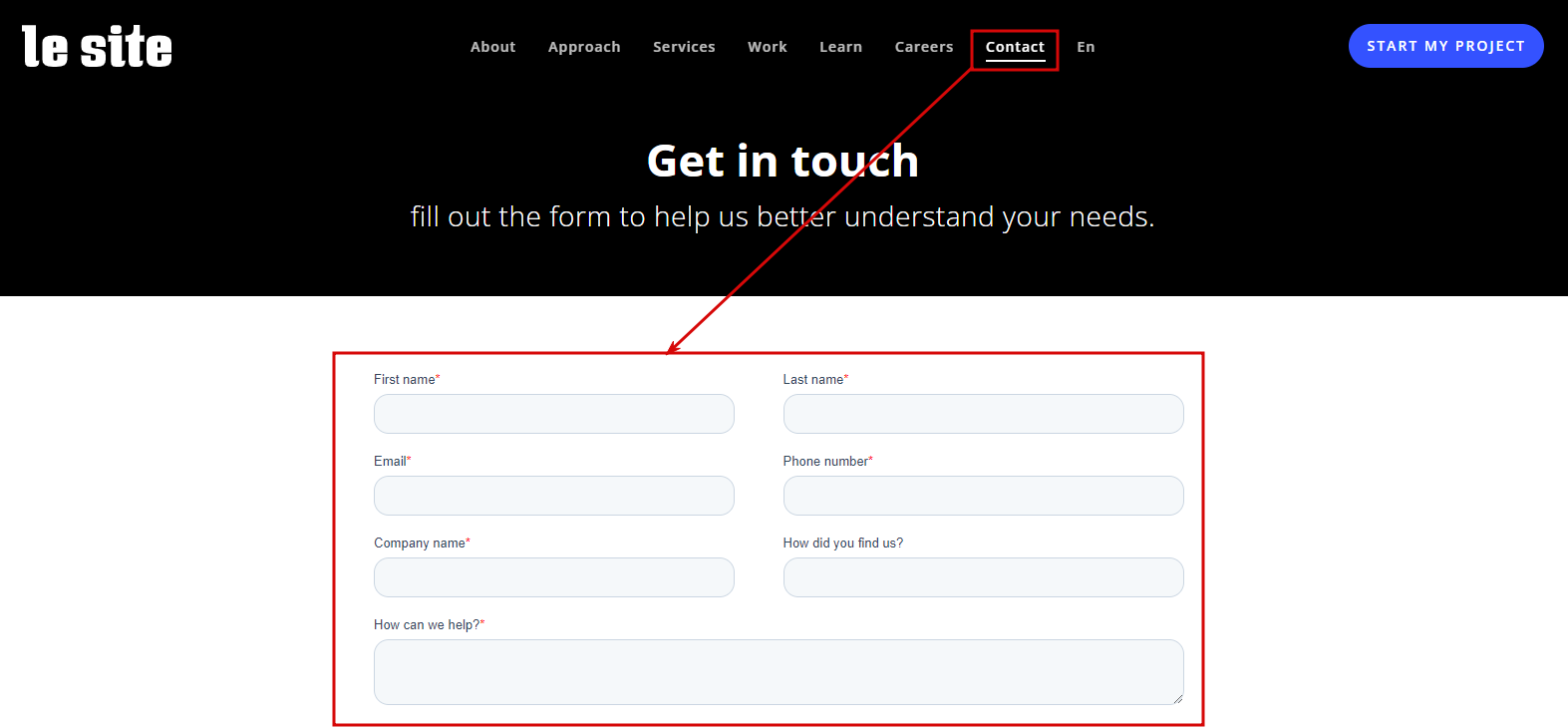Screen dimensions: 1568x727
Task: Click the 'Company name' label
Action: (x=422, y=543)
